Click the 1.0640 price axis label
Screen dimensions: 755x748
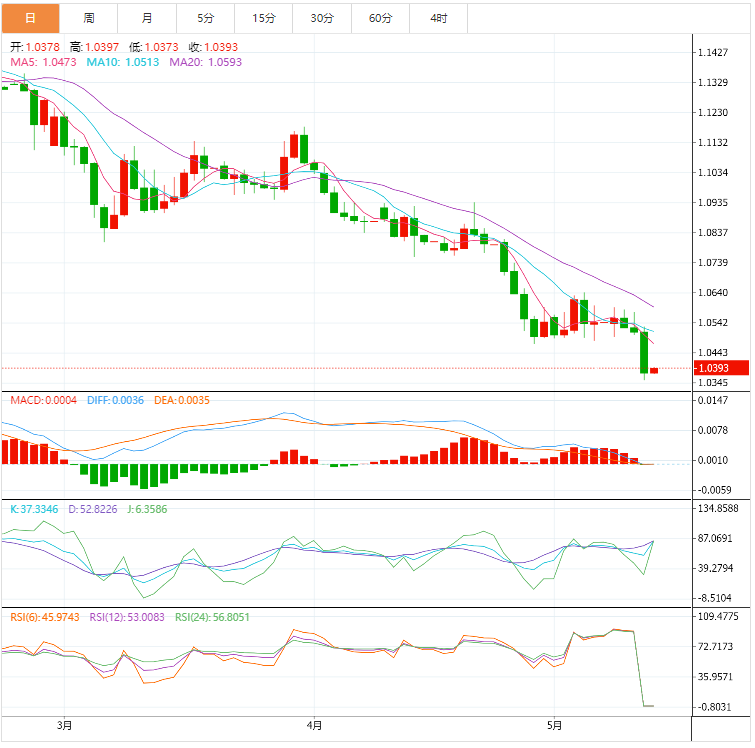pos(713,292)
